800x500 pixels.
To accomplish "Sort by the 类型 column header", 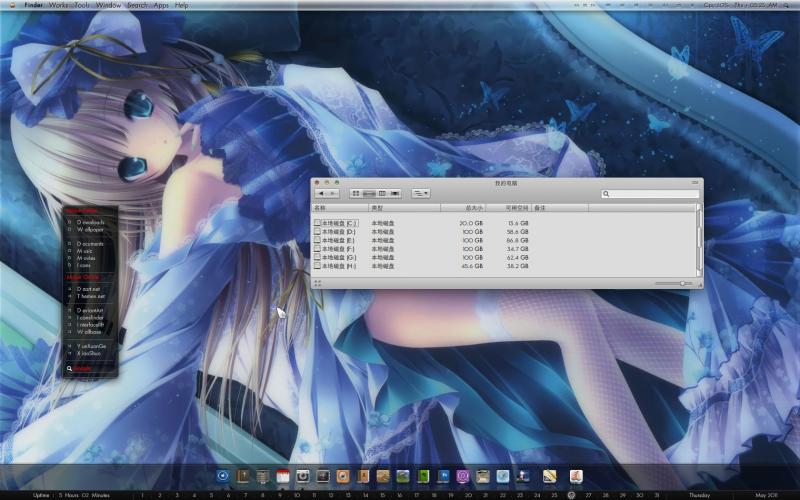I will pos(405,208).
